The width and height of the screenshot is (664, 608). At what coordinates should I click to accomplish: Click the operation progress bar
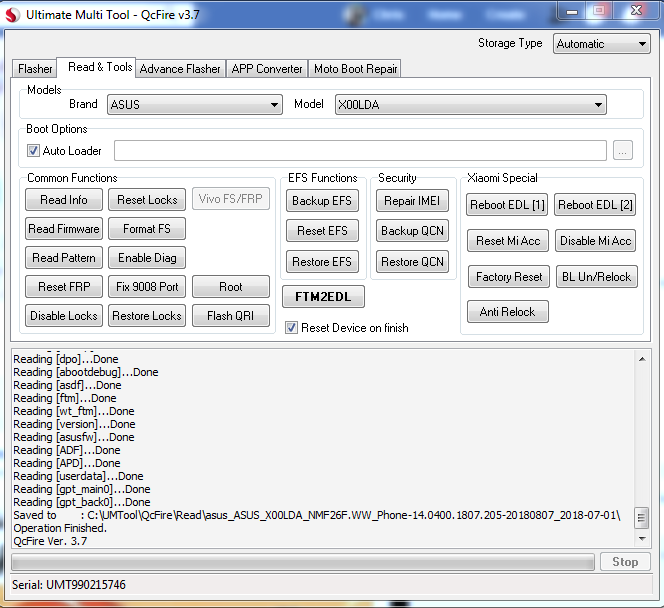(x=303, y=562)
